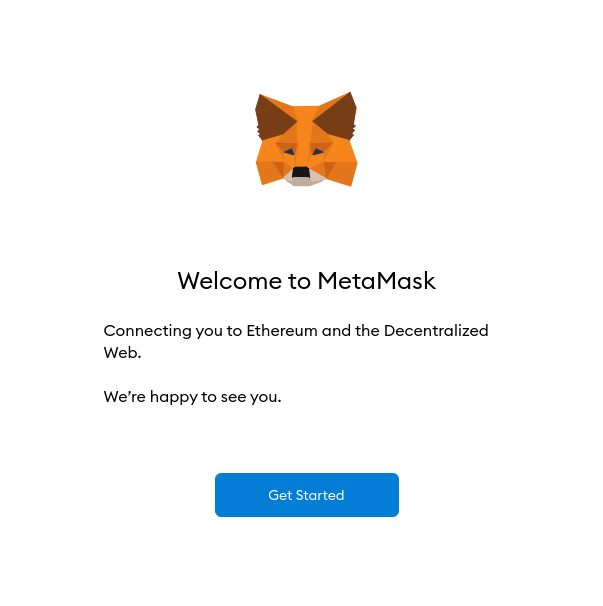This screenshot has height=606, width=603.
Task: Click the word Get on blue button
Action: tap(280, 495)
